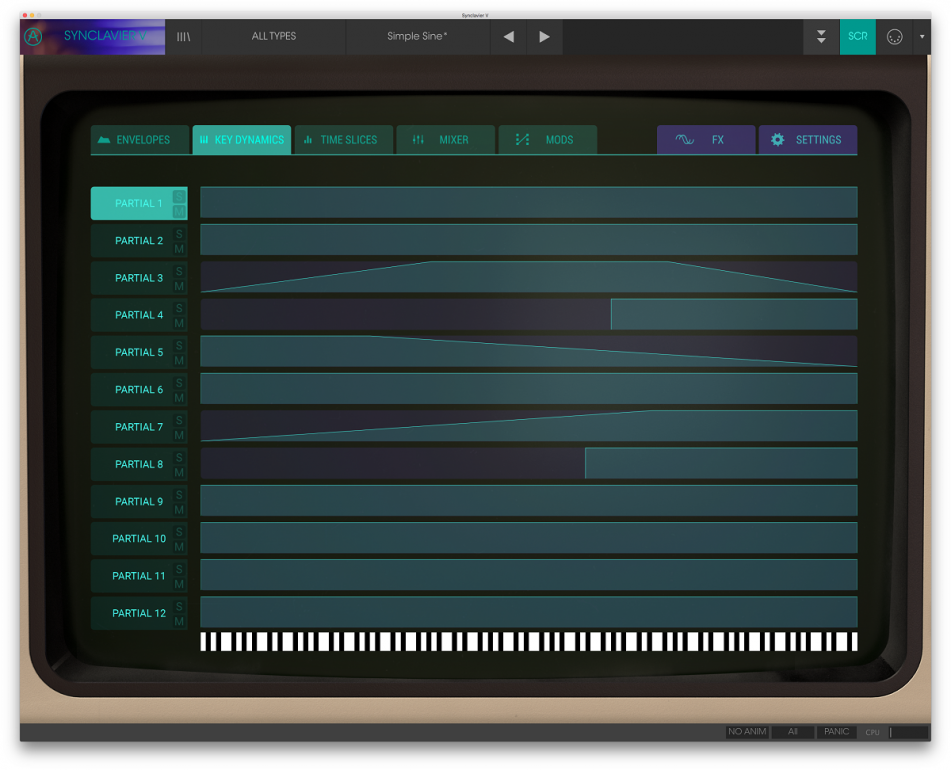Screen dimensions: 951x770
Task: Solo Partial 1 with its S toggle
Action: click(x=178, y=197)
